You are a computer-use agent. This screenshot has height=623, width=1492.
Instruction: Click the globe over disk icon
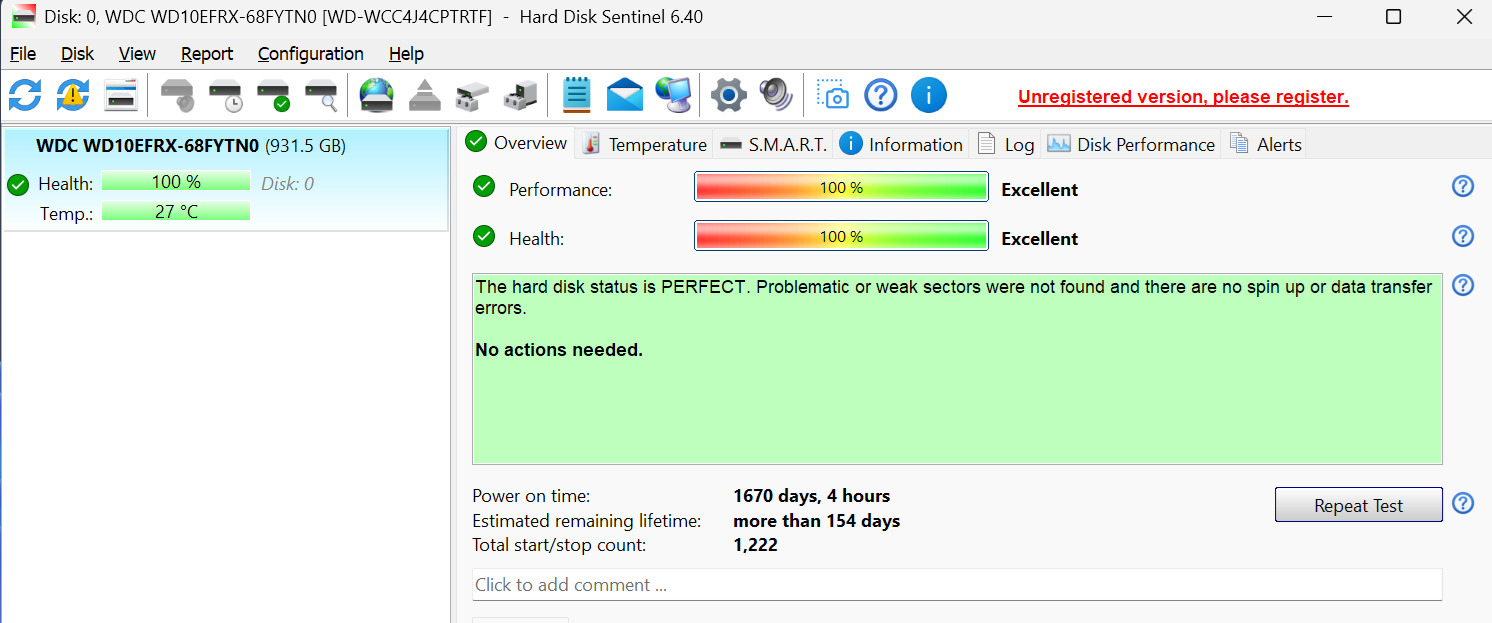(x=377, y=96)
